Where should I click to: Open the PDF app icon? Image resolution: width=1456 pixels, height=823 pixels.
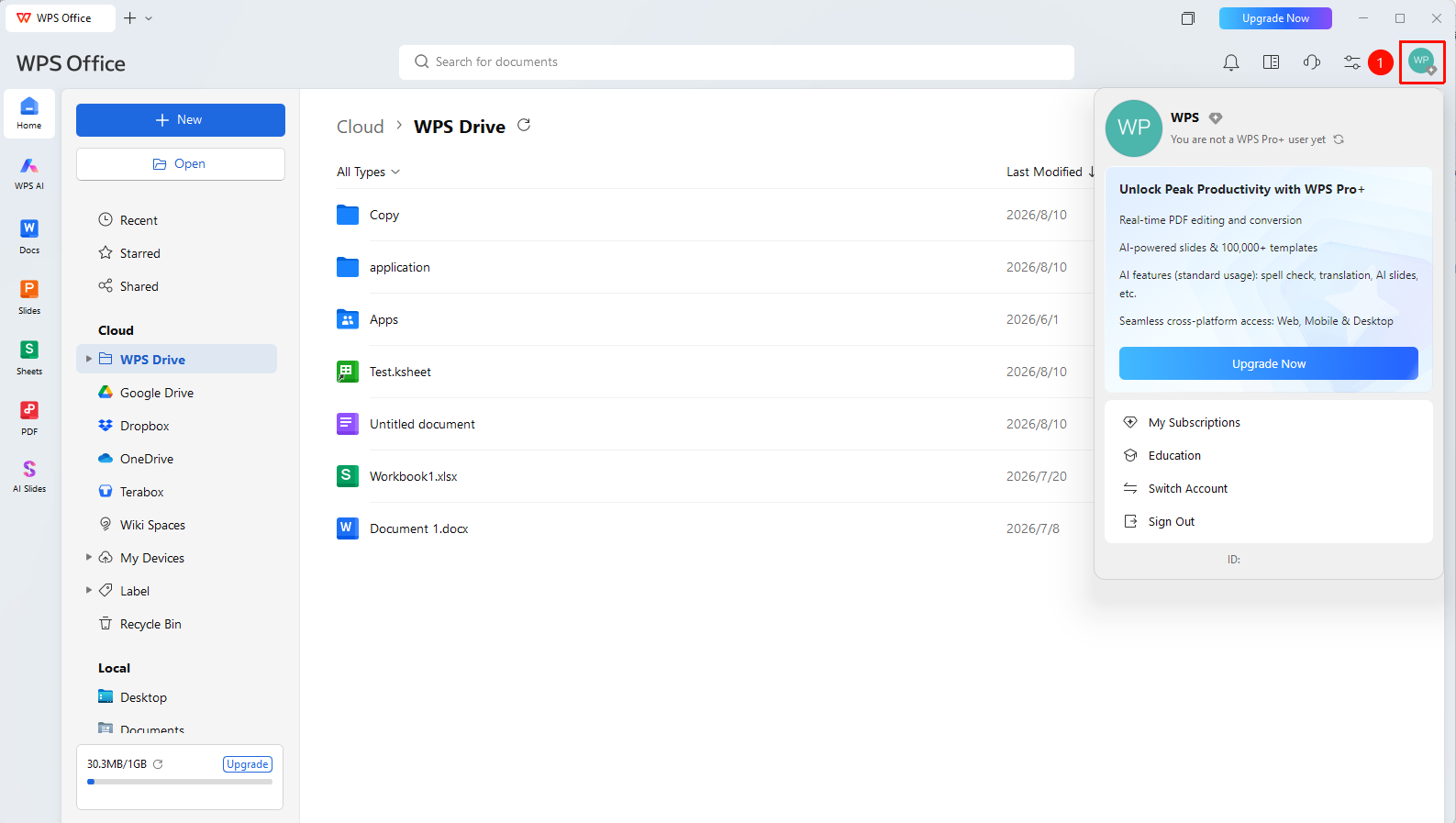(29, 417)
